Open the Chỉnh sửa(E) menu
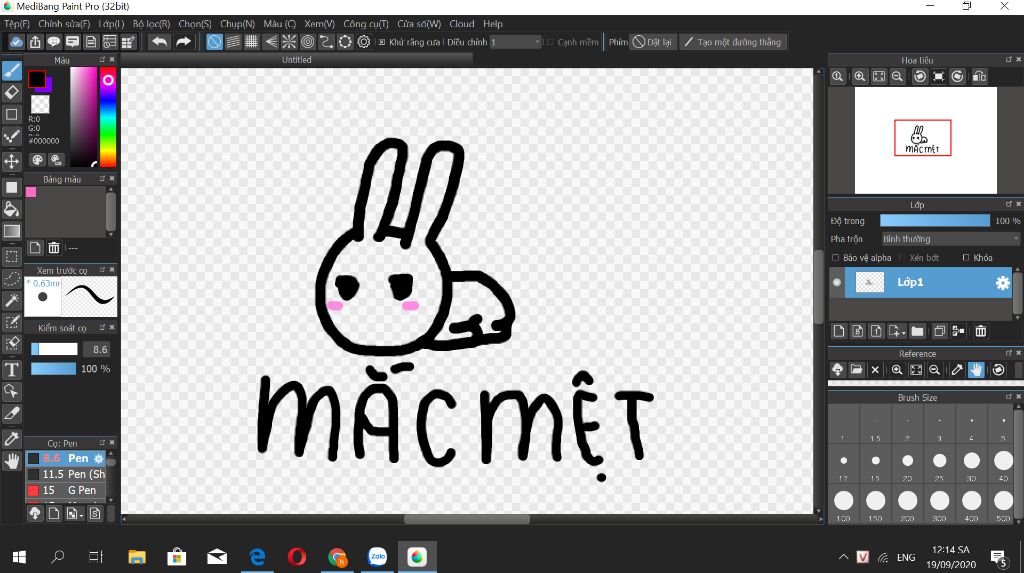Image resolution: width=1024 pixels, height=573 pixels. click(64, 24)
